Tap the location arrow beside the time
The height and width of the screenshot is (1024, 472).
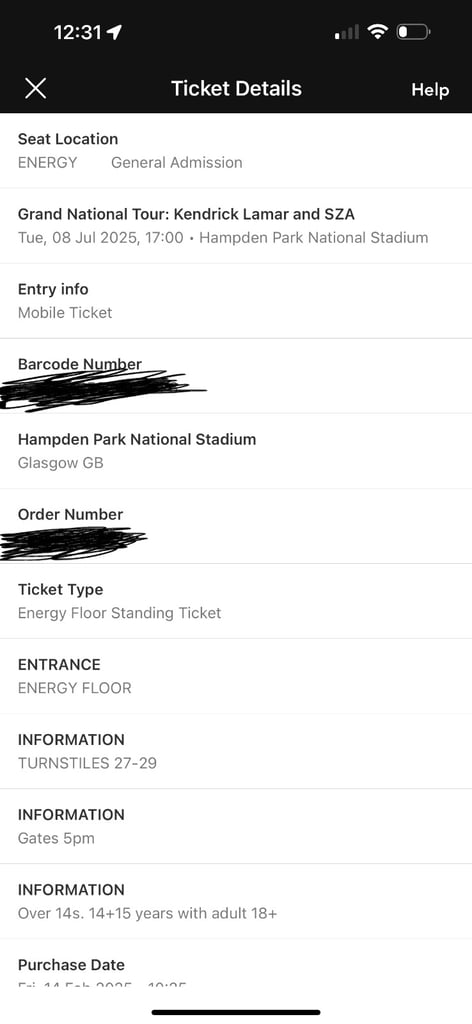[x=115, y=32]
